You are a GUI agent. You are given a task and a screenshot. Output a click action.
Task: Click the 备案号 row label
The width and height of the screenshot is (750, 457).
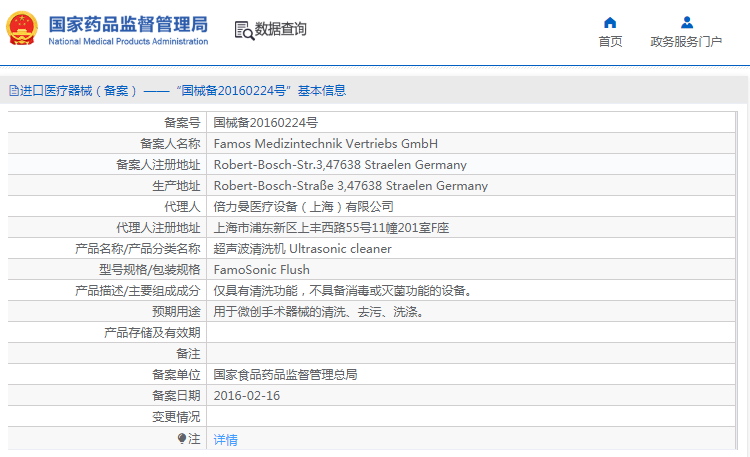click(182, 123)
